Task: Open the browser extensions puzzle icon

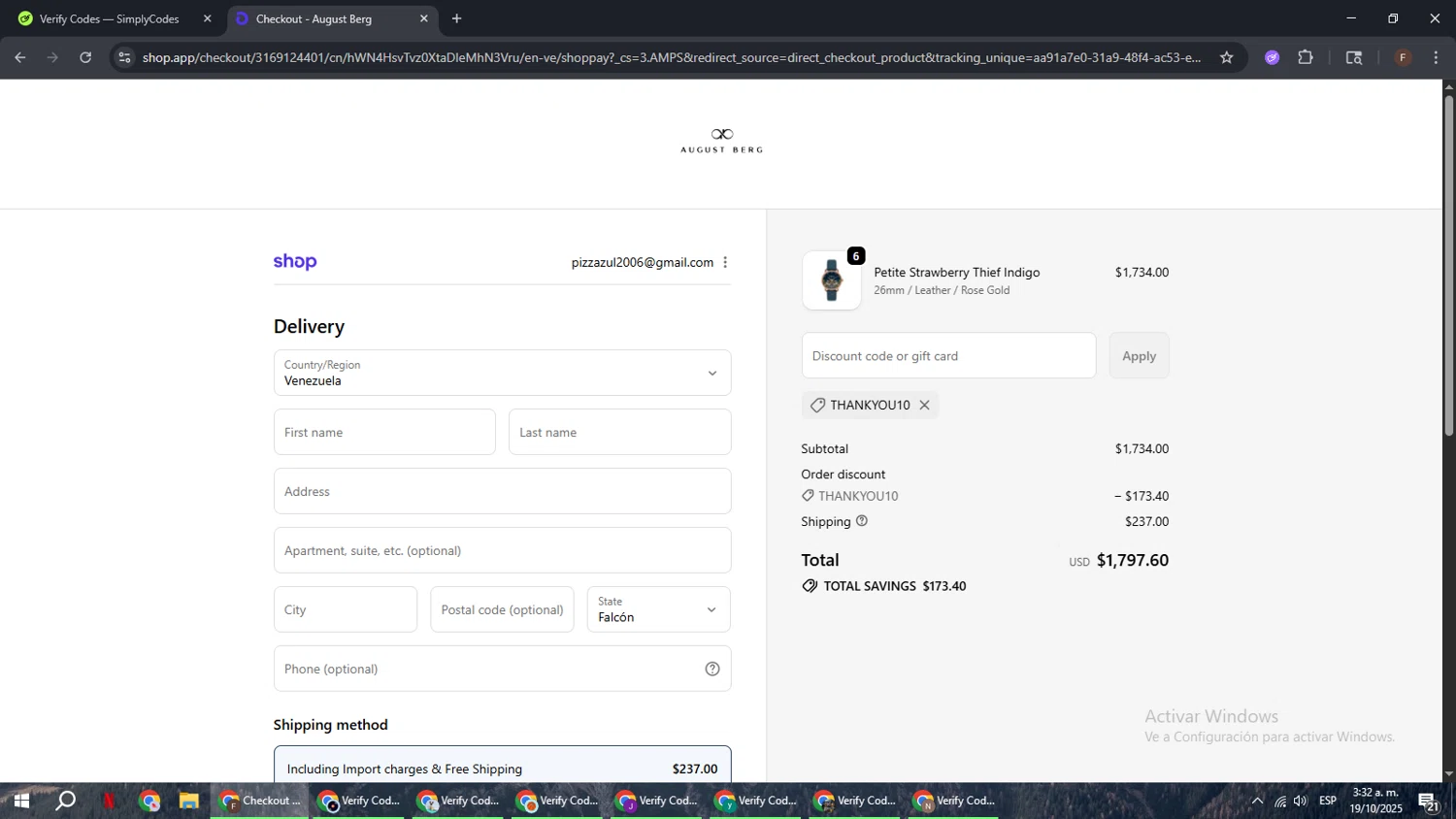Action: [1306, 57]
